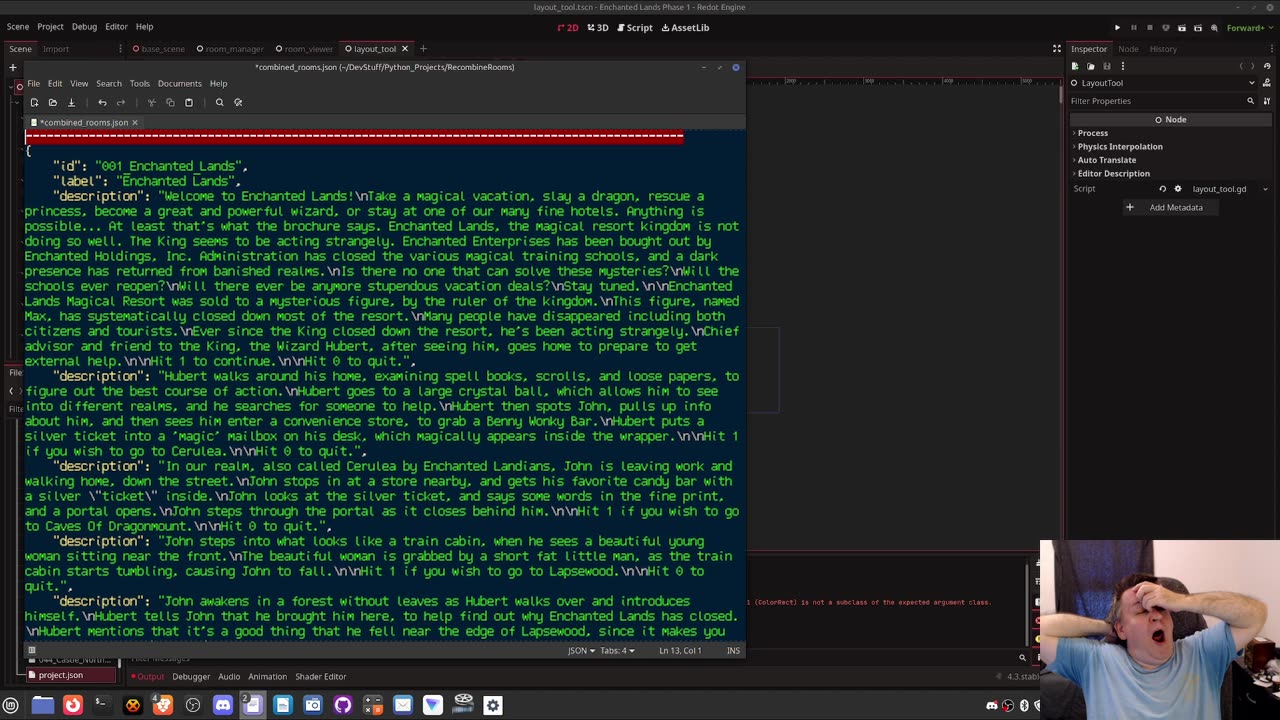Open documentation for LayoutTool node icon
The height and width of the screenshot is (720, 1280).
1268,83
